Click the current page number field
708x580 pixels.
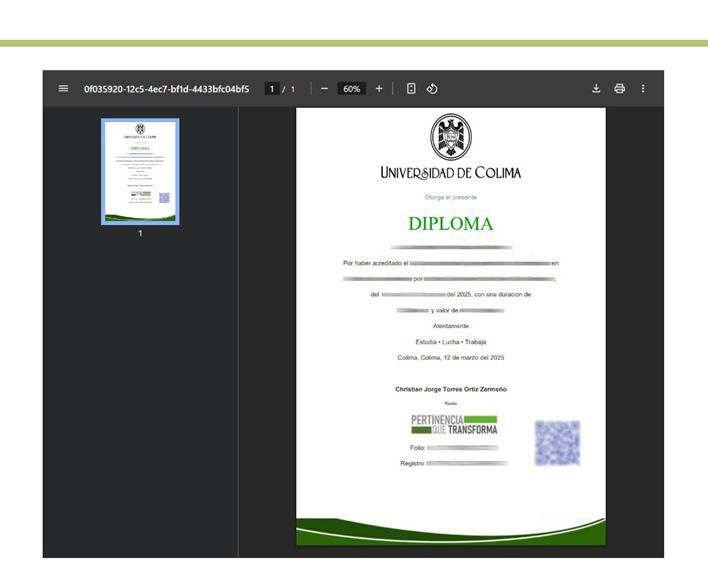click(x=272, y=89)
